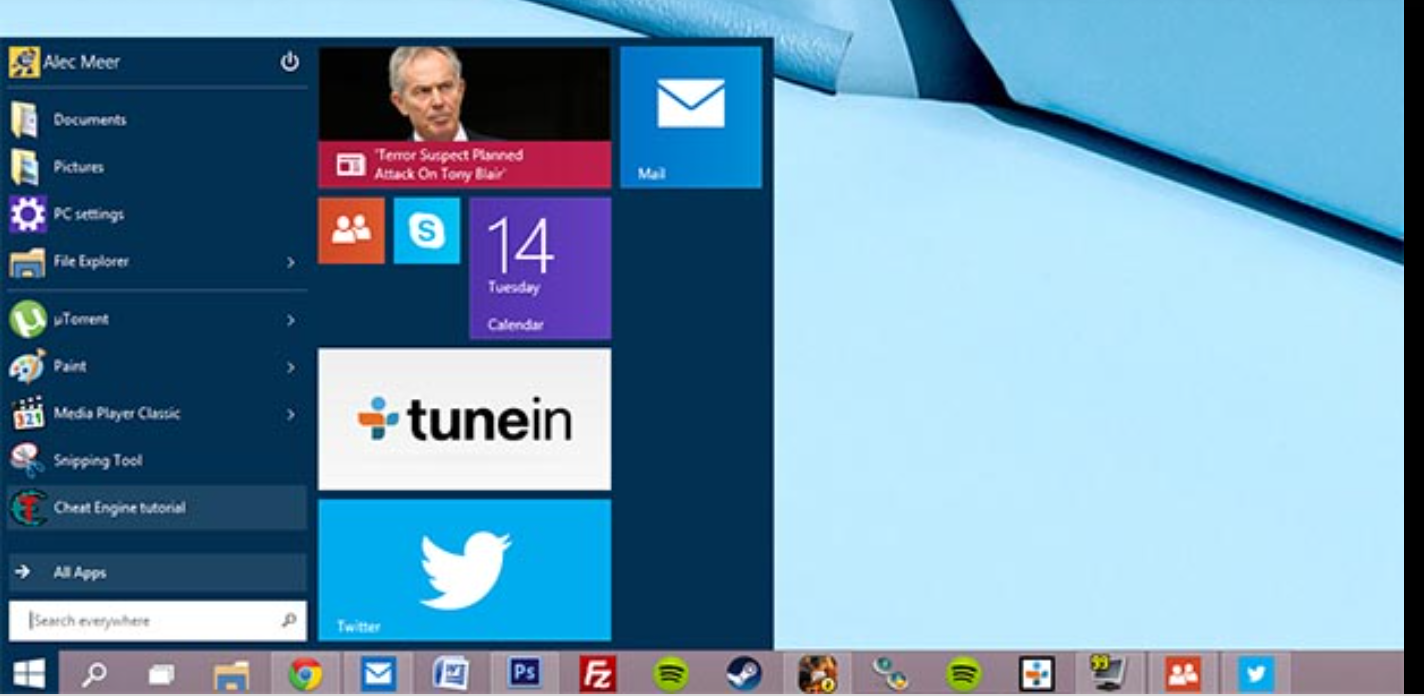
Task: Click the power button in Start menu
Action: [289, 62]
